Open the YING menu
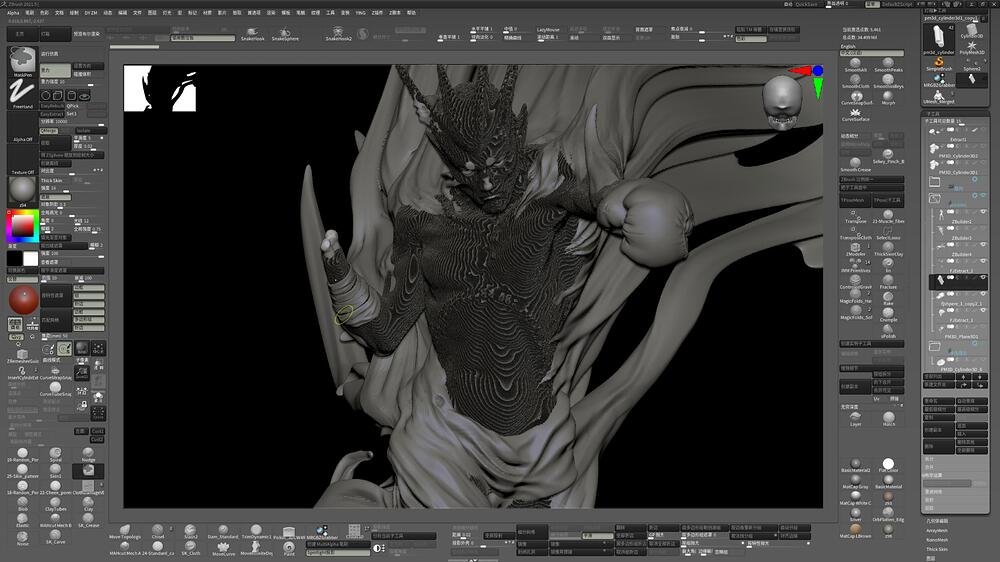This screenshot has width=1000, height=562. [360, 13]
